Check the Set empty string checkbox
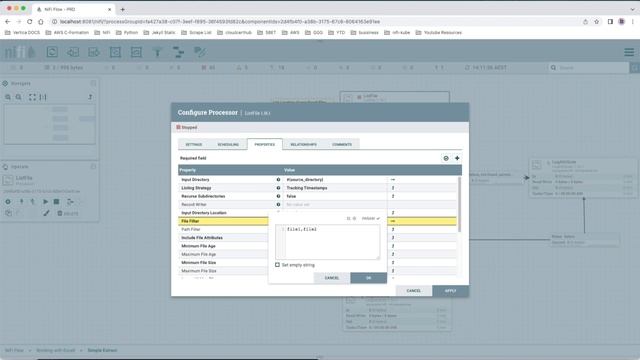This screenshot has height=360, width=640. click(x=278, y=265)
